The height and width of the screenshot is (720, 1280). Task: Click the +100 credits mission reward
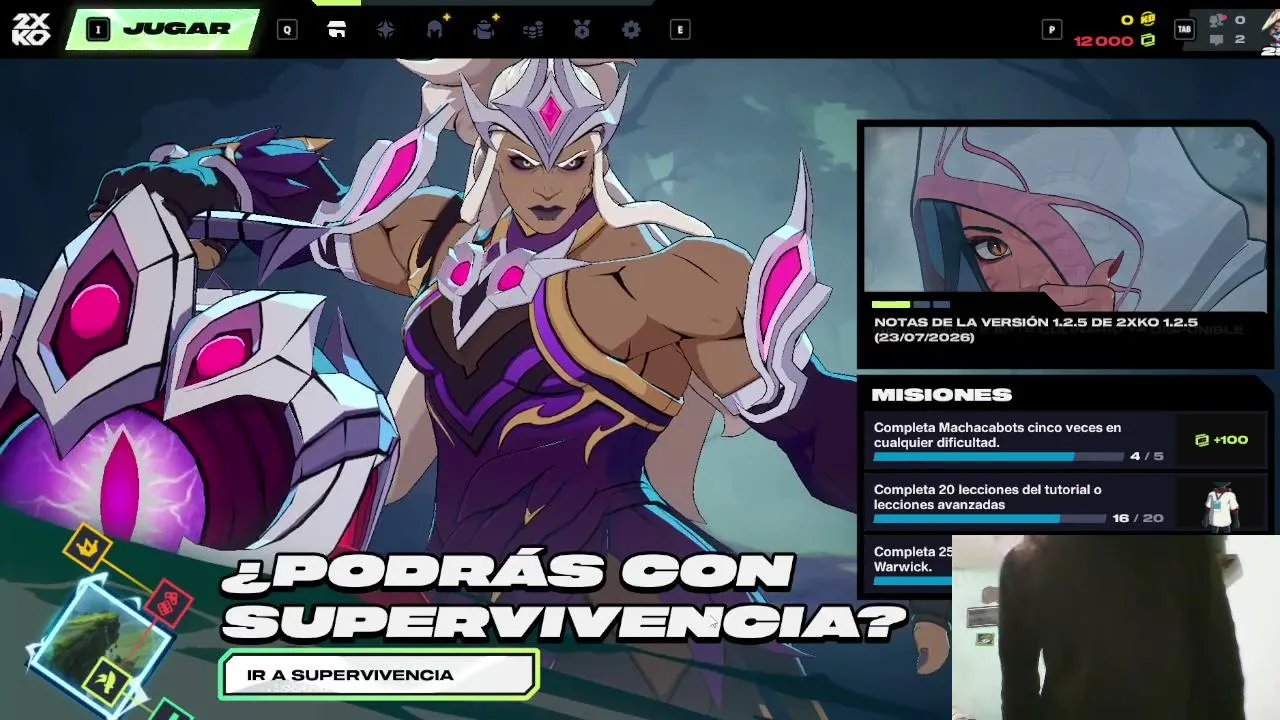point(1222,440)
